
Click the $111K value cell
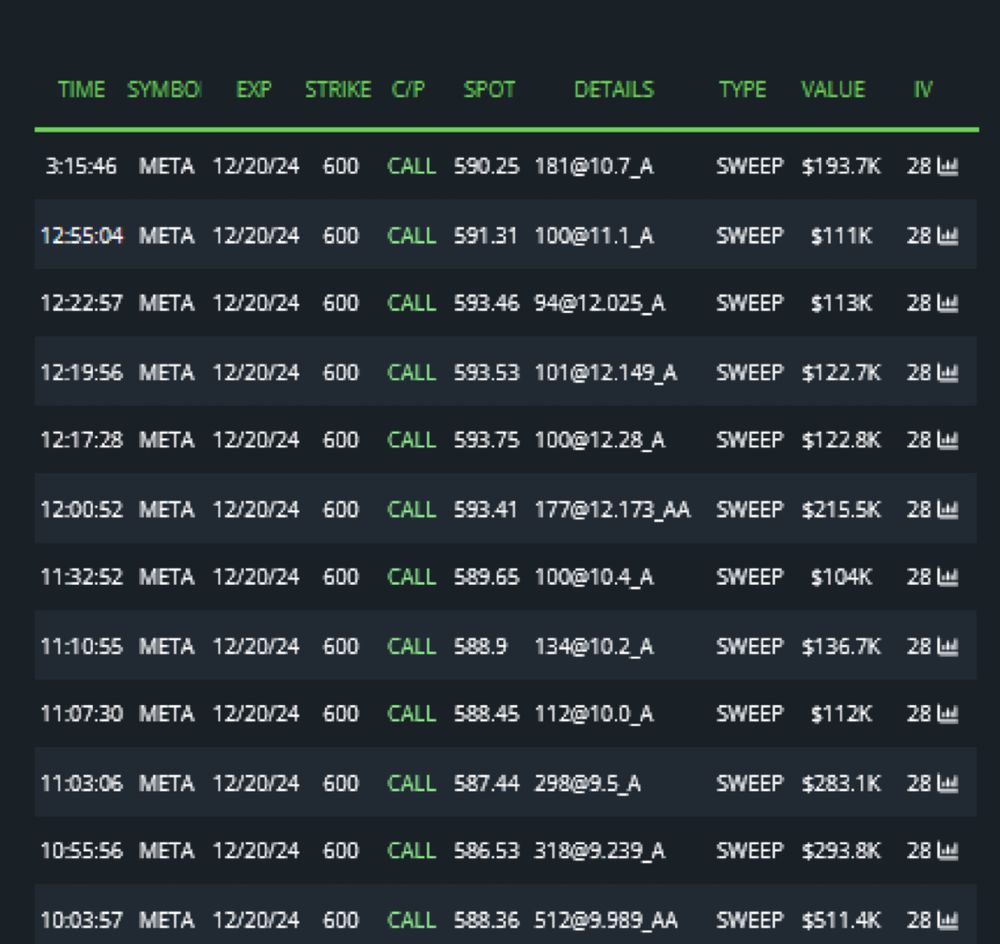[x=841, y=236]
